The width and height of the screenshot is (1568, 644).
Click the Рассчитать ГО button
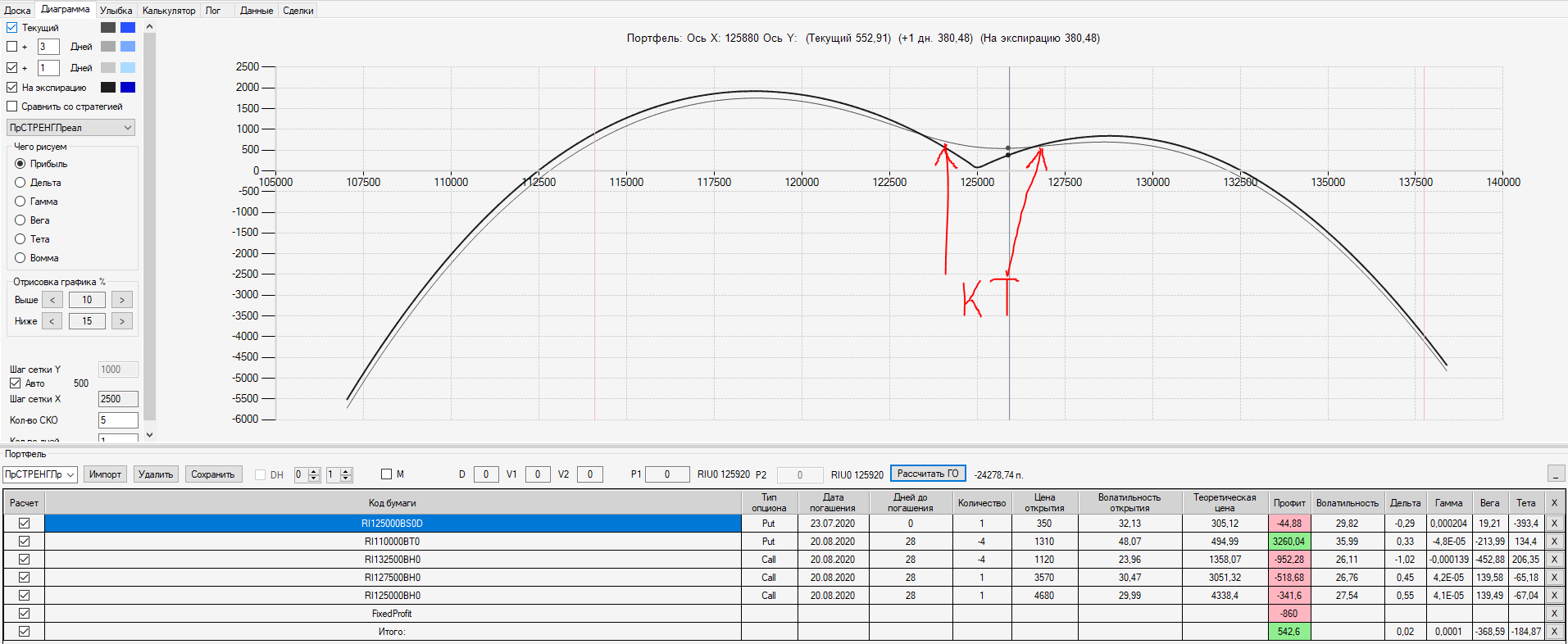tap(928, 474)
